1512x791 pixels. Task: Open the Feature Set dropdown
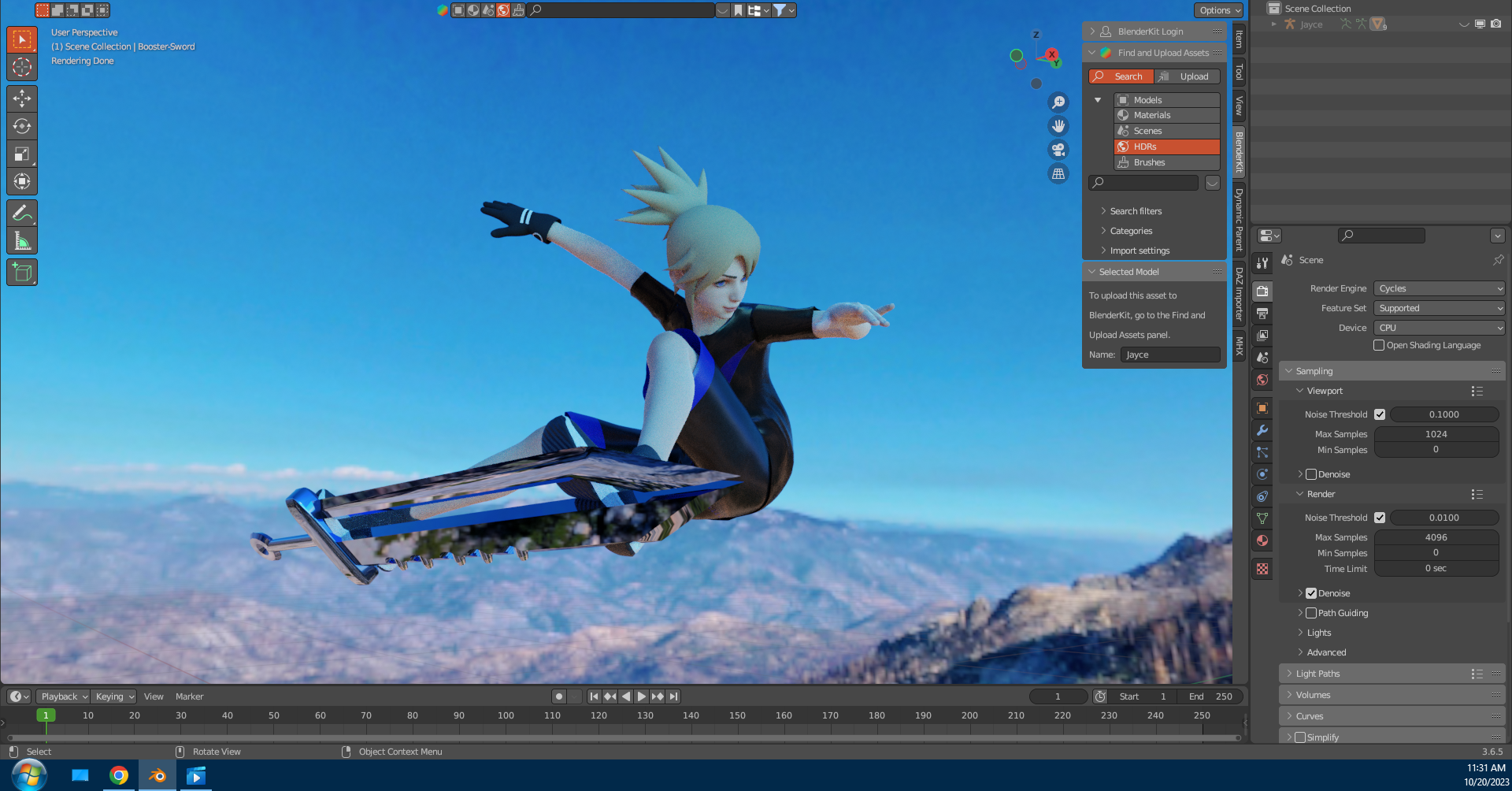point(1440,308)
